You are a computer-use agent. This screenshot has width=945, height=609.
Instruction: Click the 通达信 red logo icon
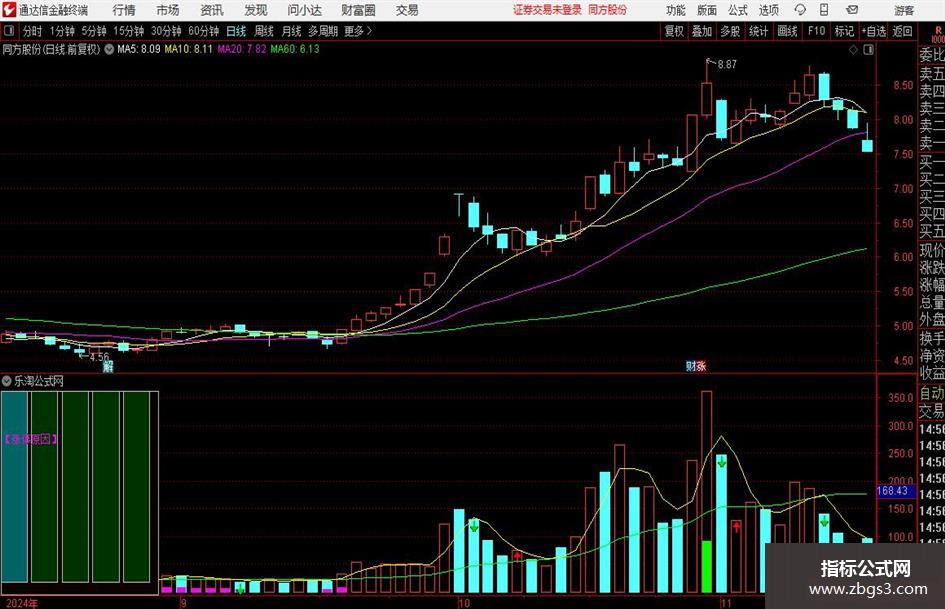click(x=8, y=10)
